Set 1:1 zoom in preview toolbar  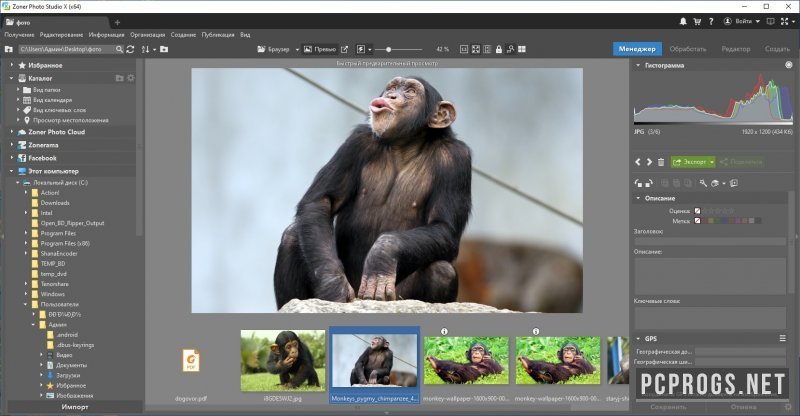pyautogui.click(x=464, y=50)
